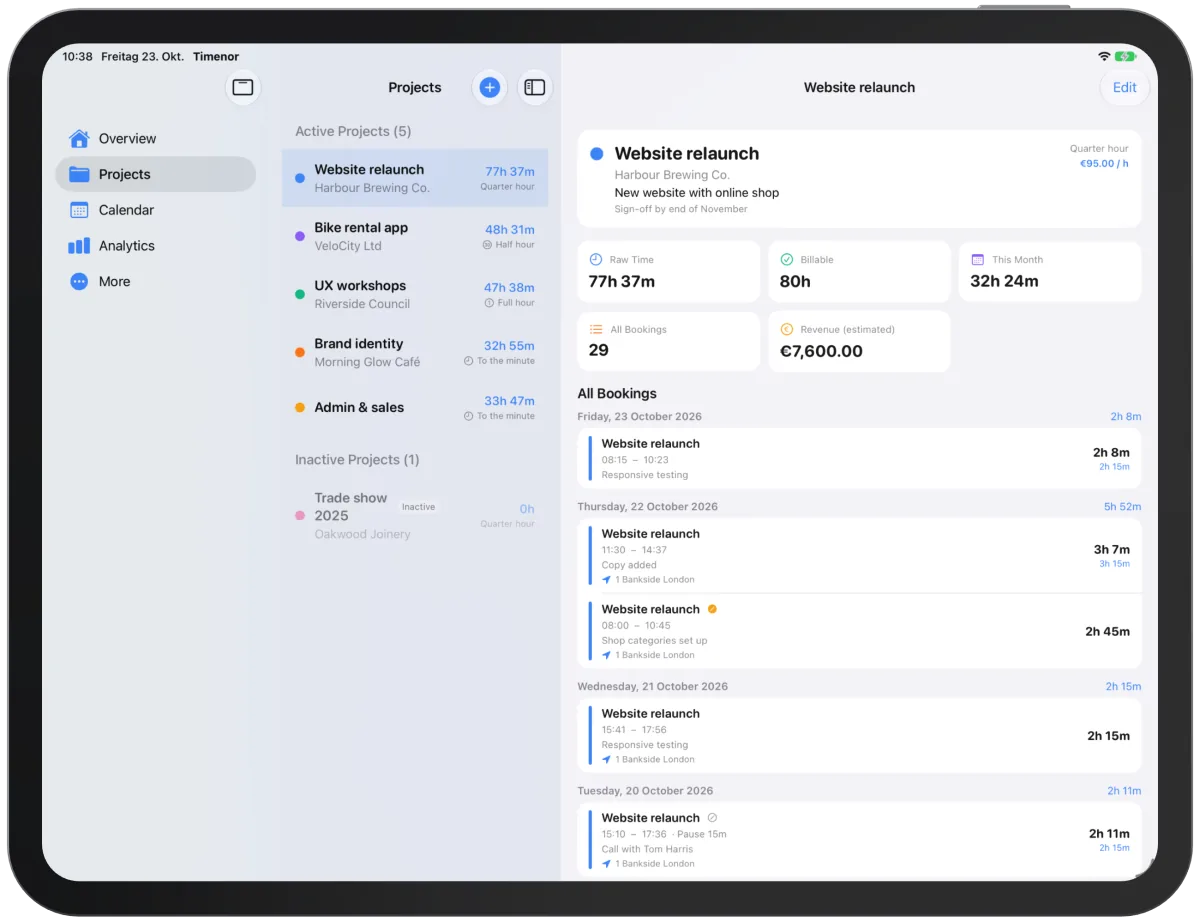The width and height of the screenshot is (1200, 922).
Task: Click rounding icon under Bike rental time
Action: 487,245
